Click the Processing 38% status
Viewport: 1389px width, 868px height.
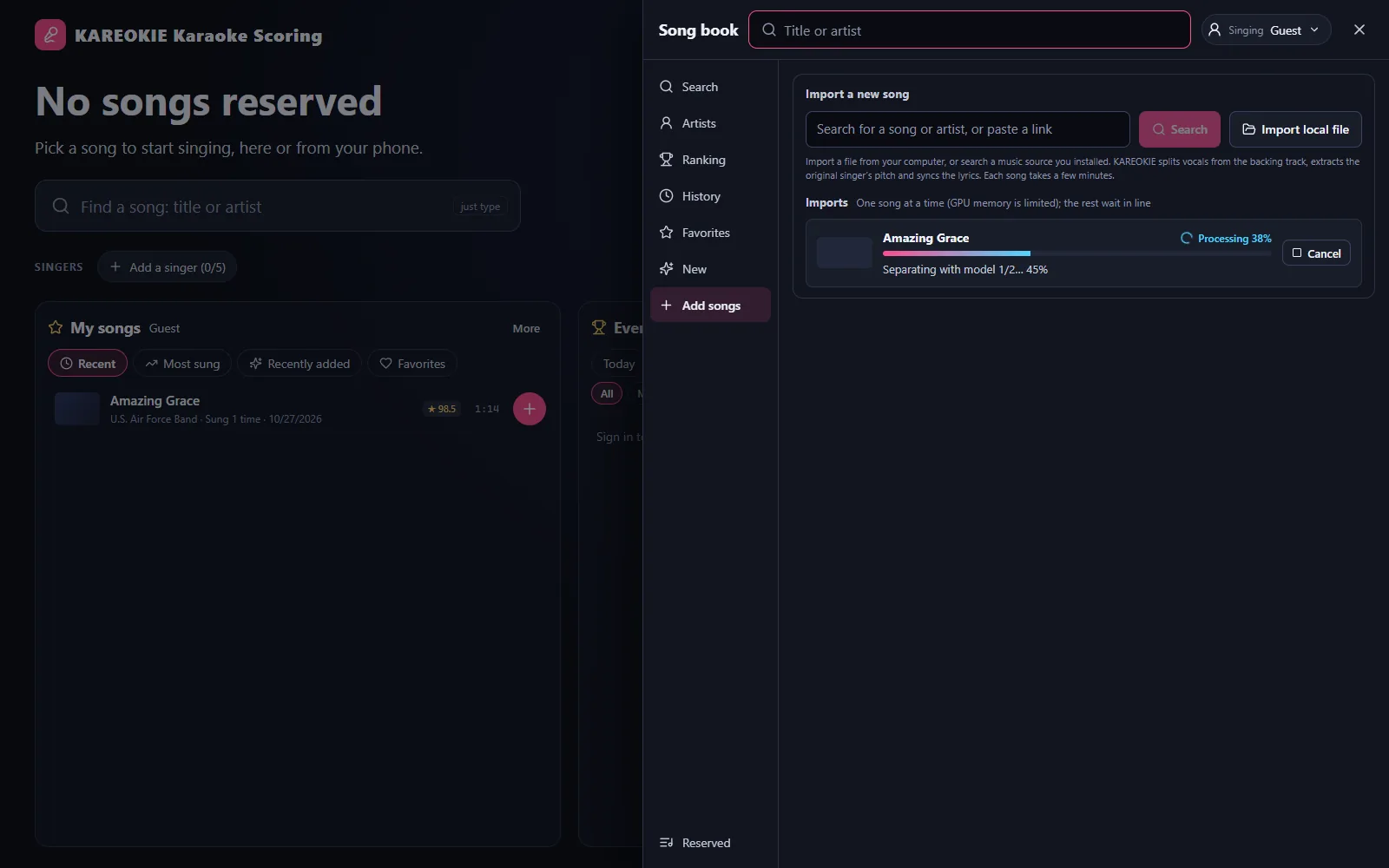point(1226,239)
